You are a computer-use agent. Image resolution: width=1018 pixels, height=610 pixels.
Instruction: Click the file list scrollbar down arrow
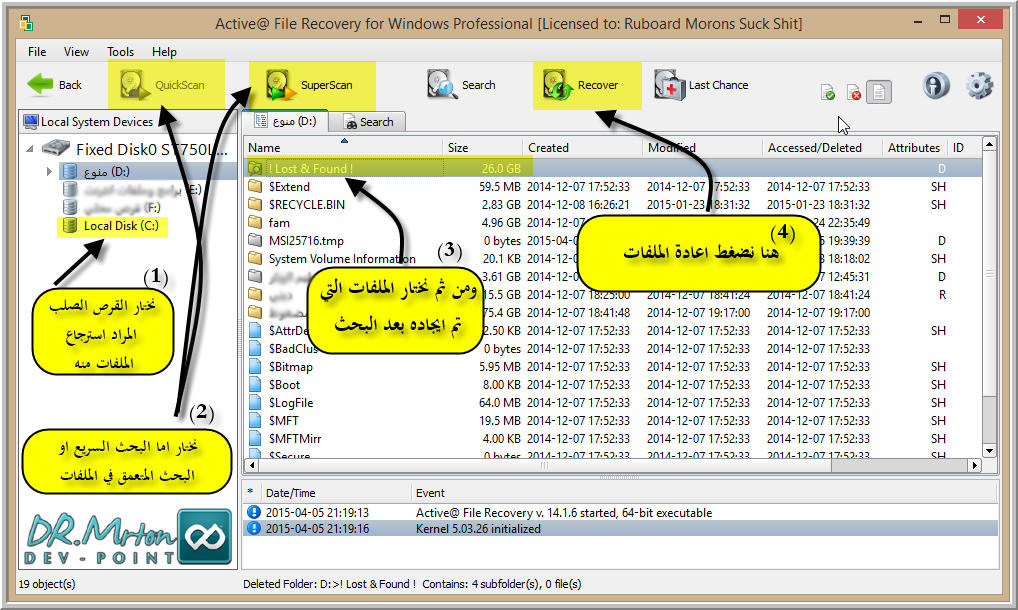point(989,451)
